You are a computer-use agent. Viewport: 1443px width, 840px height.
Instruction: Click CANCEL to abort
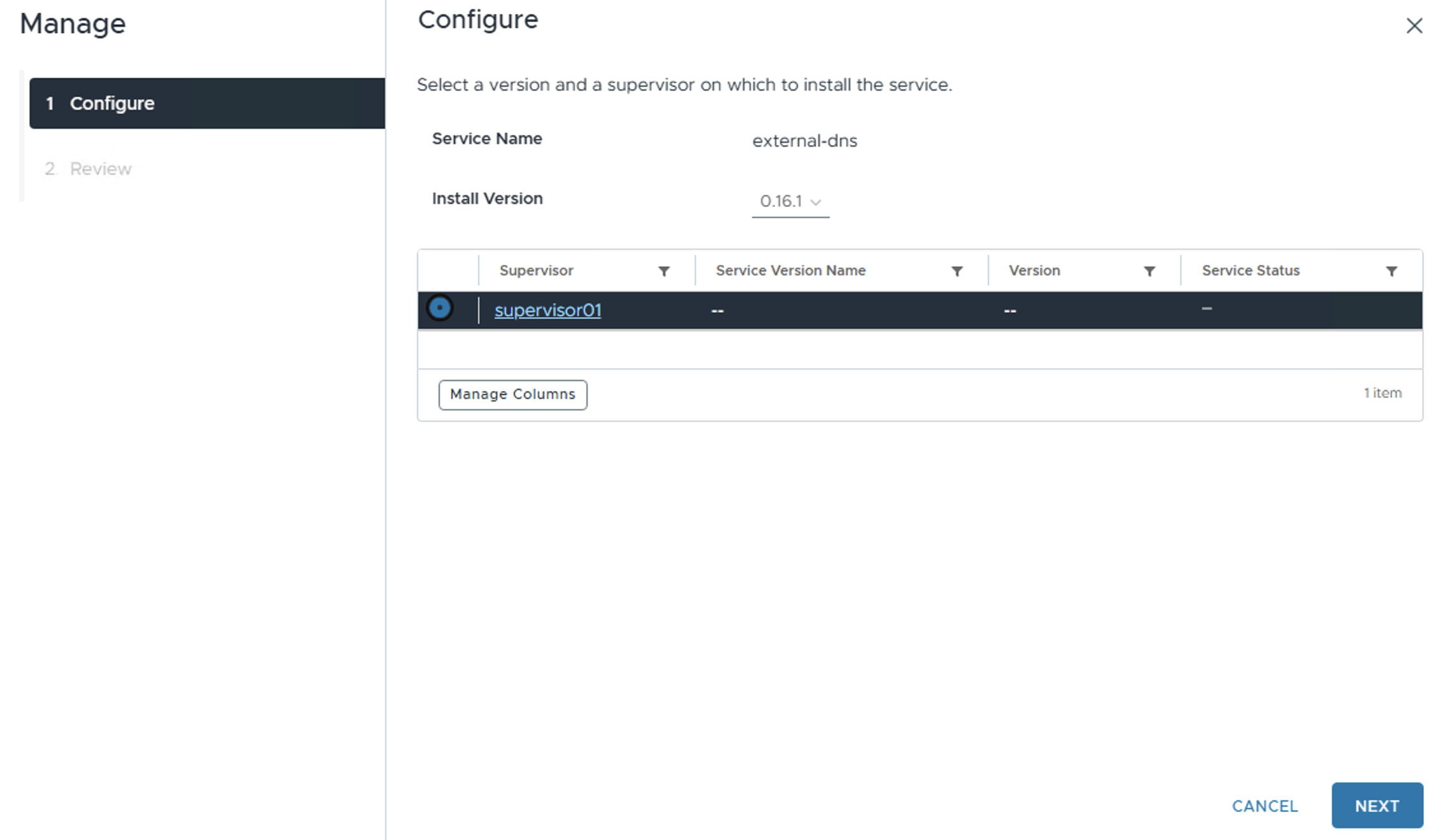1265,806
